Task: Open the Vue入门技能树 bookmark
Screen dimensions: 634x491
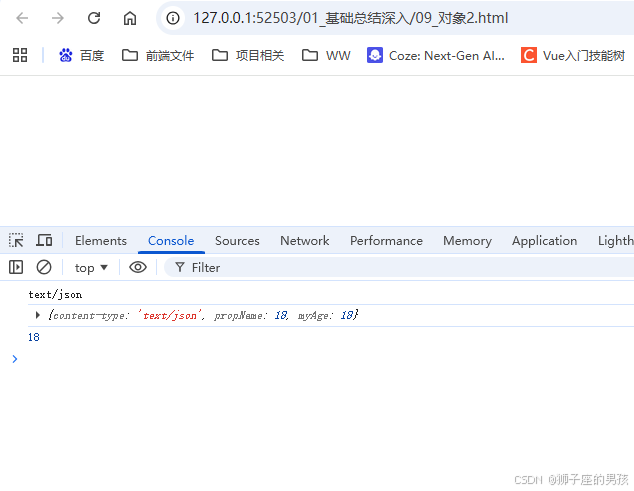Action: click(573, 55)
